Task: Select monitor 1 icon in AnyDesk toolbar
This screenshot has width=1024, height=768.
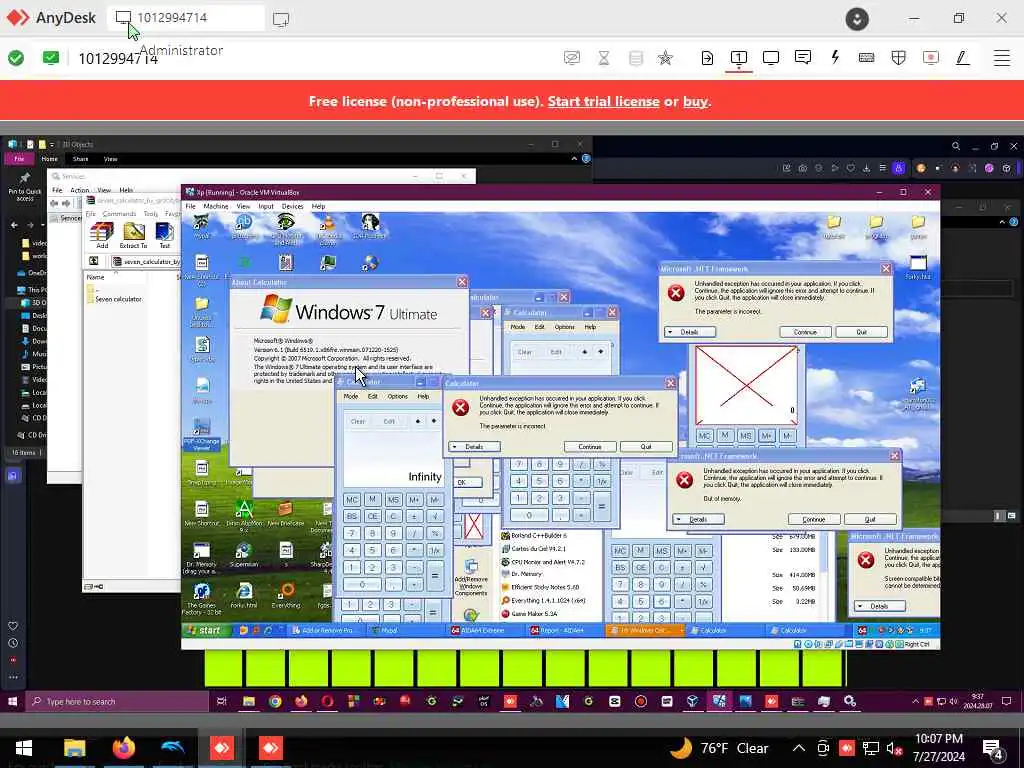Action: 739,58
